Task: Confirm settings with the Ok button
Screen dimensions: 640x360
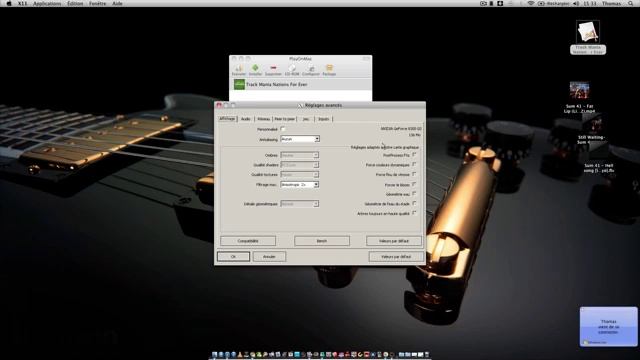Action: 233,257
